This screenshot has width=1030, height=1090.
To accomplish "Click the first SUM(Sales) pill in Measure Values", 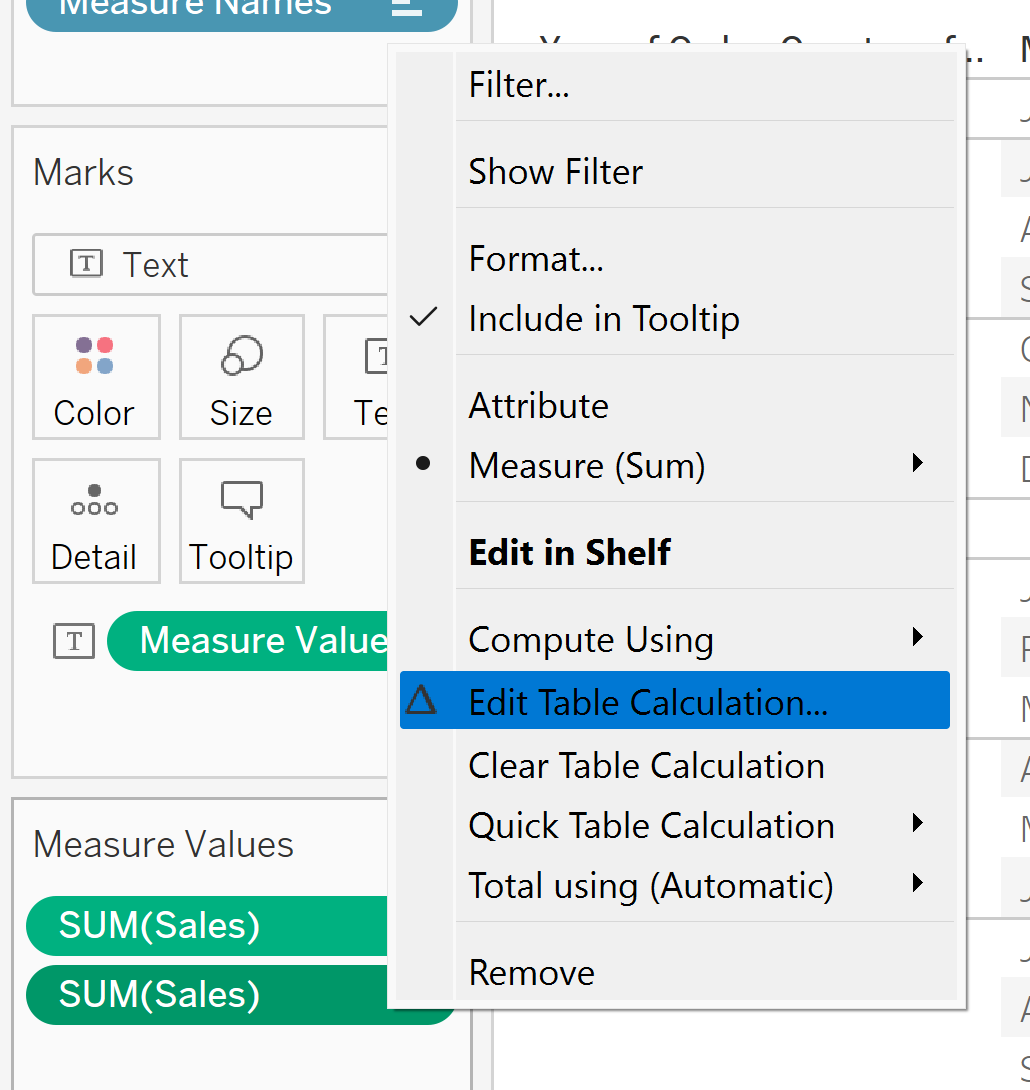I will pyautogui.click(x=200, y=926).
